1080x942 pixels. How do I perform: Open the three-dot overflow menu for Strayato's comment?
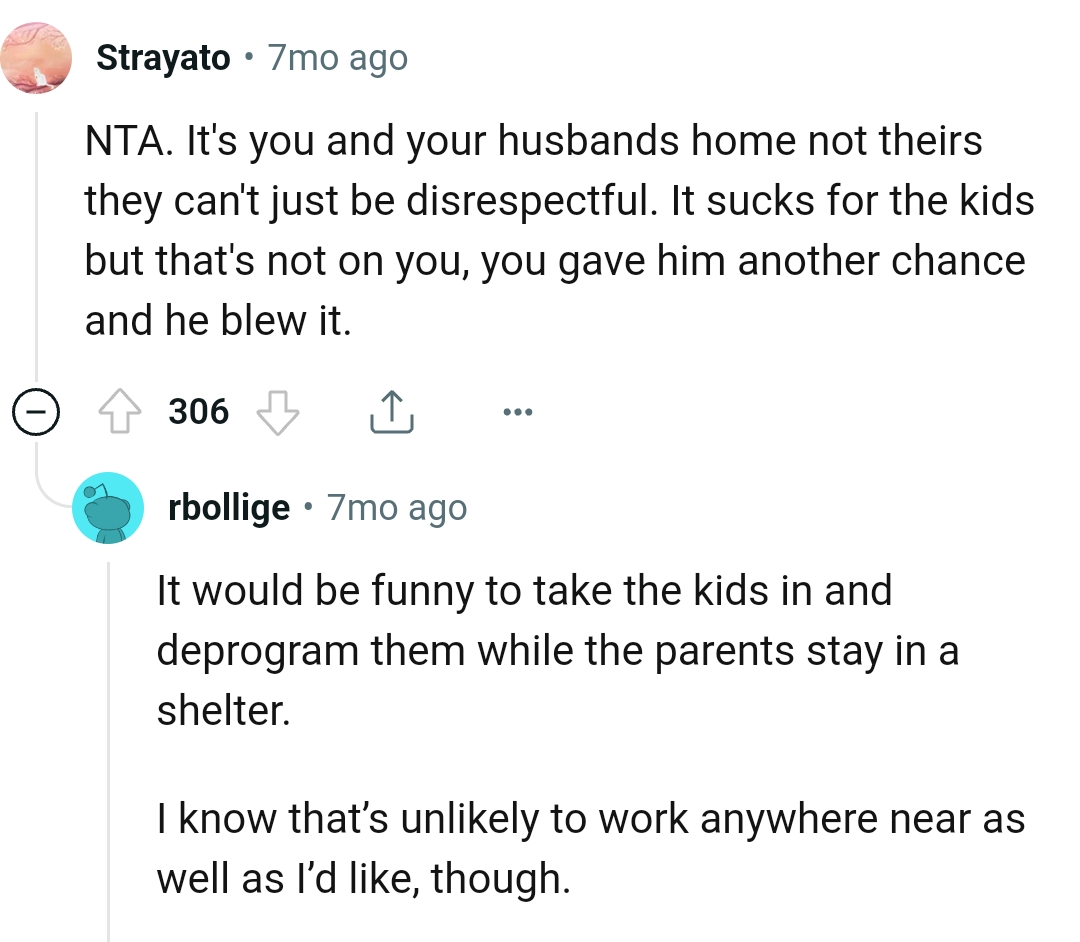(518, 410)
